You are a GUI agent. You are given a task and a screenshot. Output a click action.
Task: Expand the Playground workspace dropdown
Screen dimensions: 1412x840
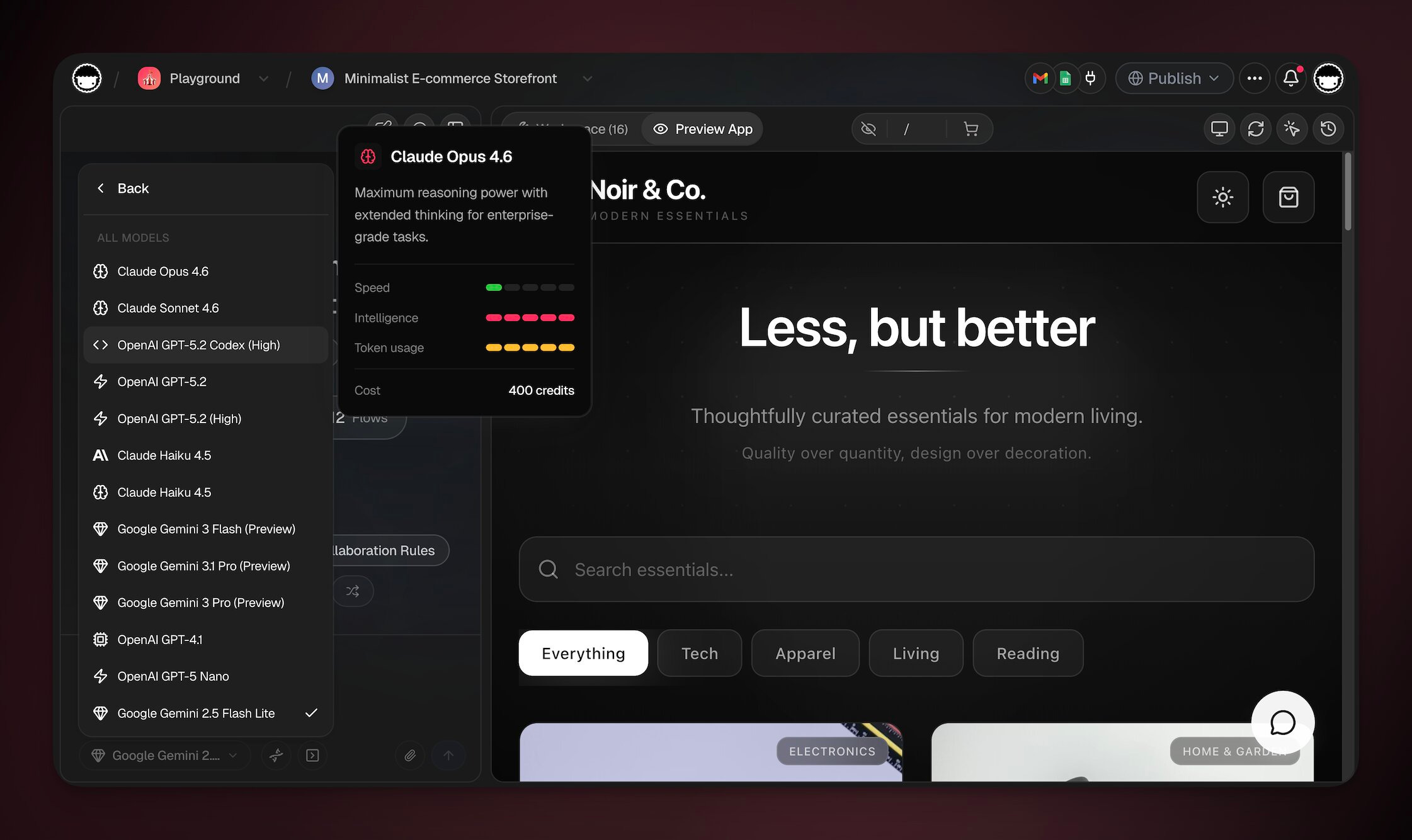tap(263, 78)
